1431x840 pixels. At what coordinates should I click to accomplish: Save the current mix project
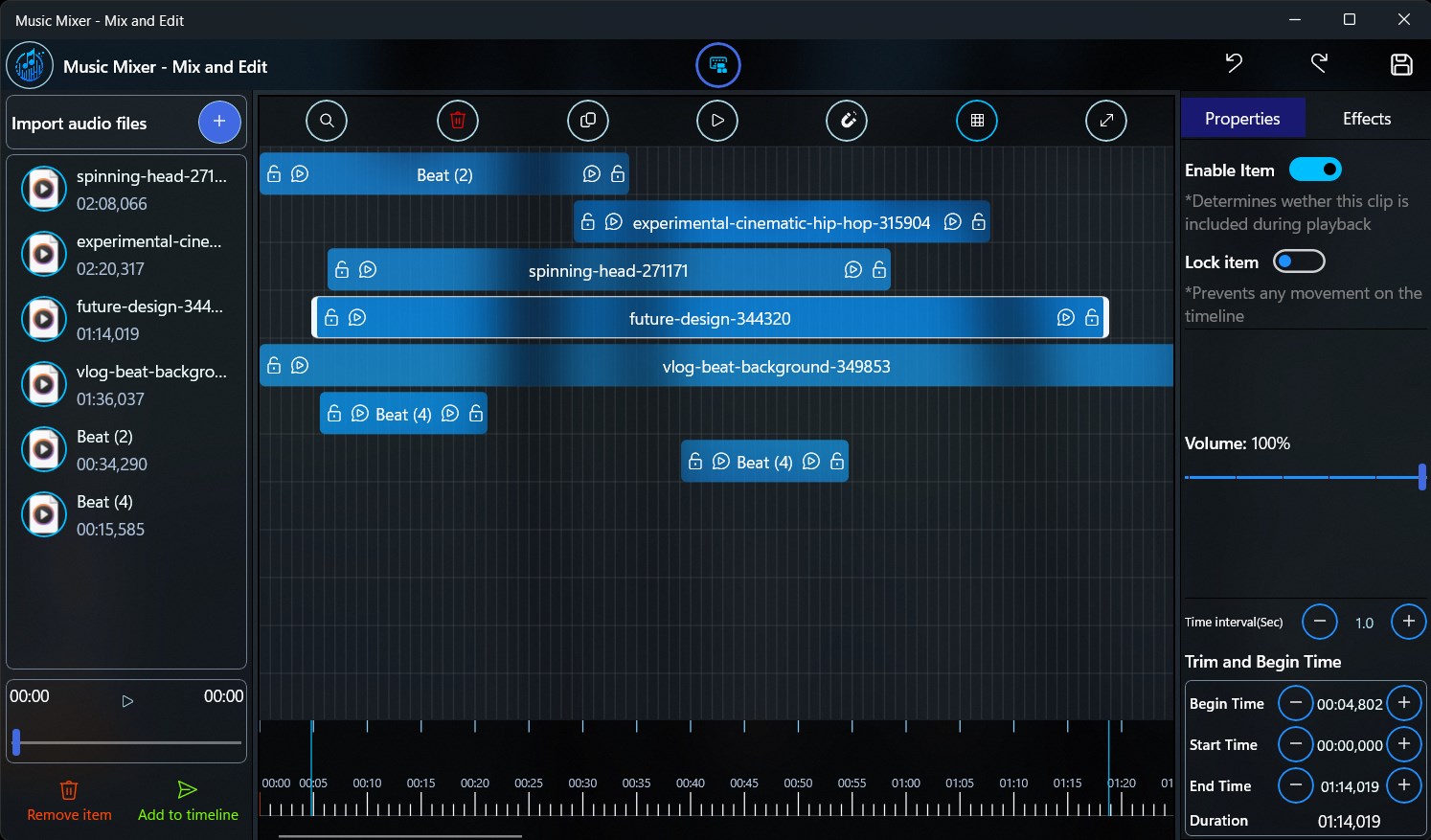point(1401,64)
